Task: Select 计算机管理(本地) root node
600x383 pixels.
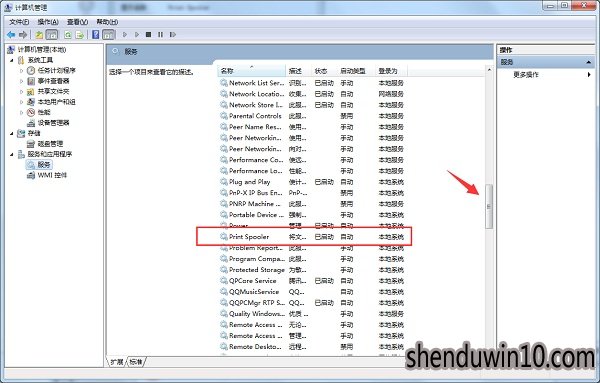Action: point(42,49)
